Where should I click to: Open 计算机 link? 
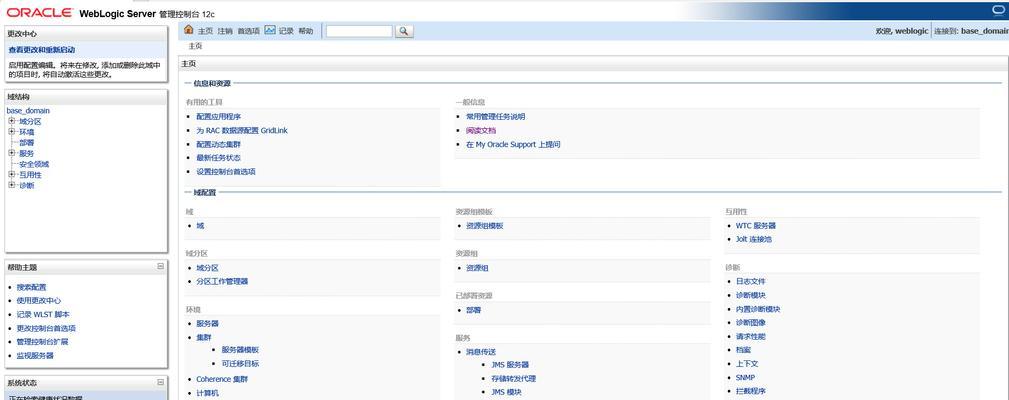(207, 393)
